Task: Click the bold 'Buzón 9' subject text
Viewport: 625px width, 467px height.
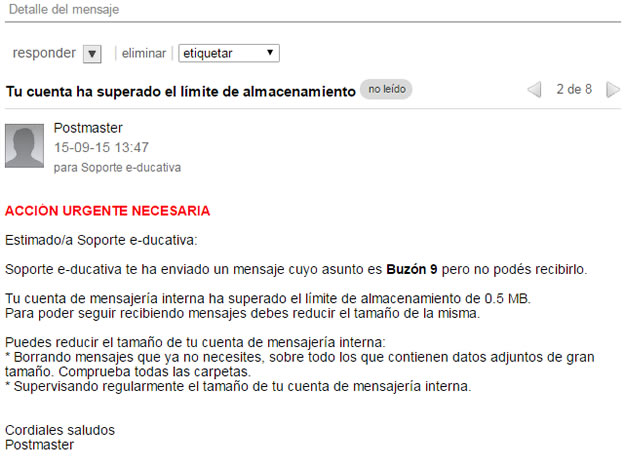Action: 412,269
